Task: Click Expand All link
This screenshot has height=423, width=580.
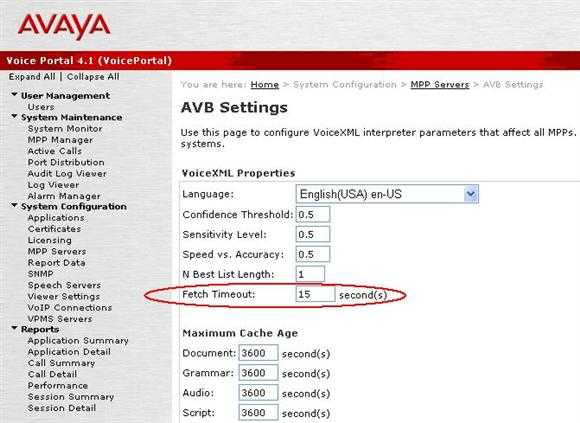Action: (x=32, y=77)
